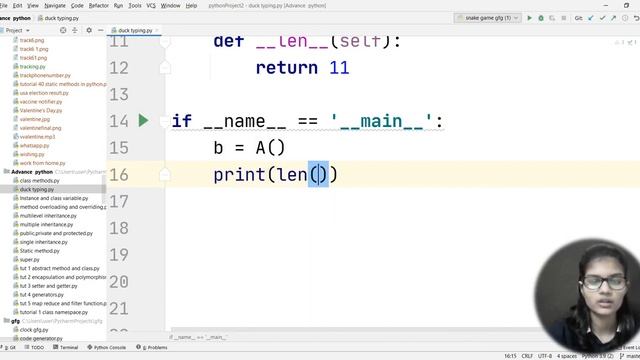
Task: Select opened file target icon in Project panel
Action: 63,30
